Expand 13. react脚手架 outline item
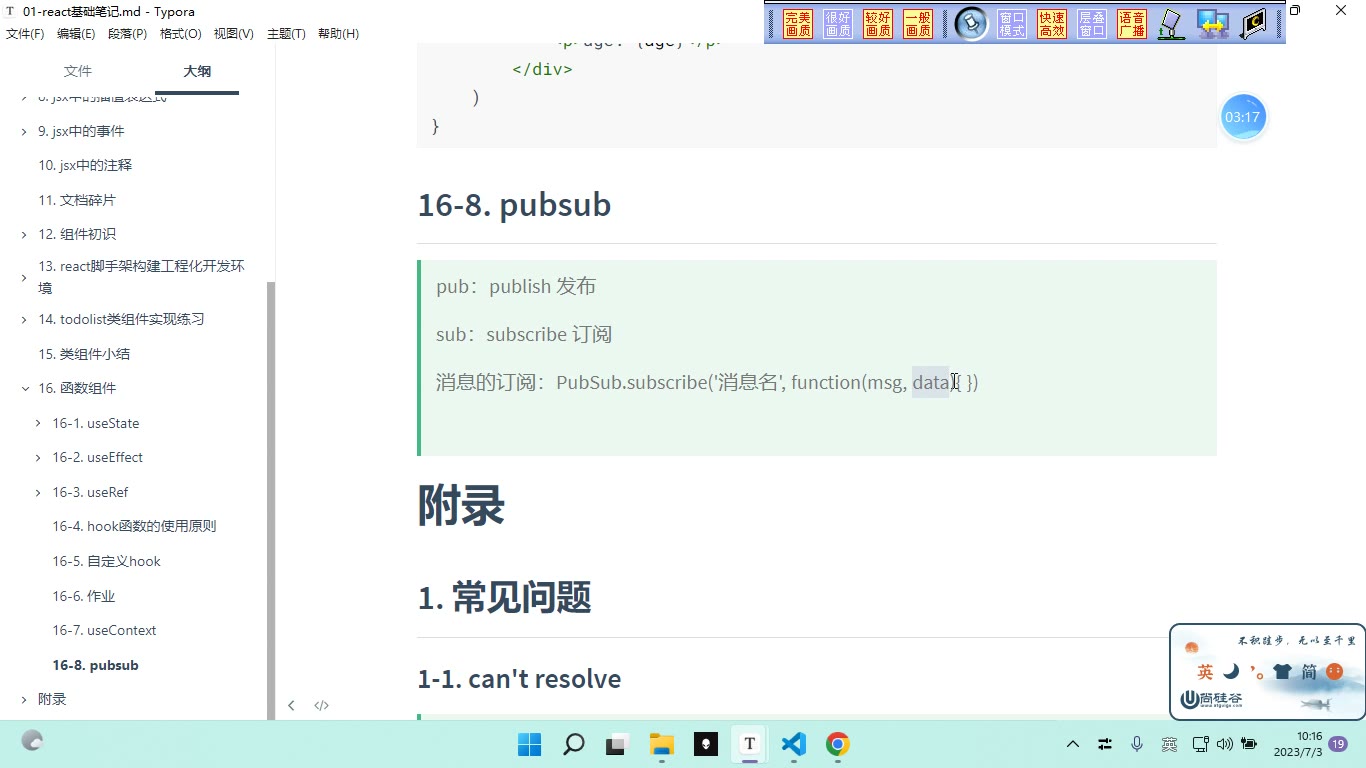Image resolution: width=1366 pixels, height=768 pixels. [x=25, y=277]
